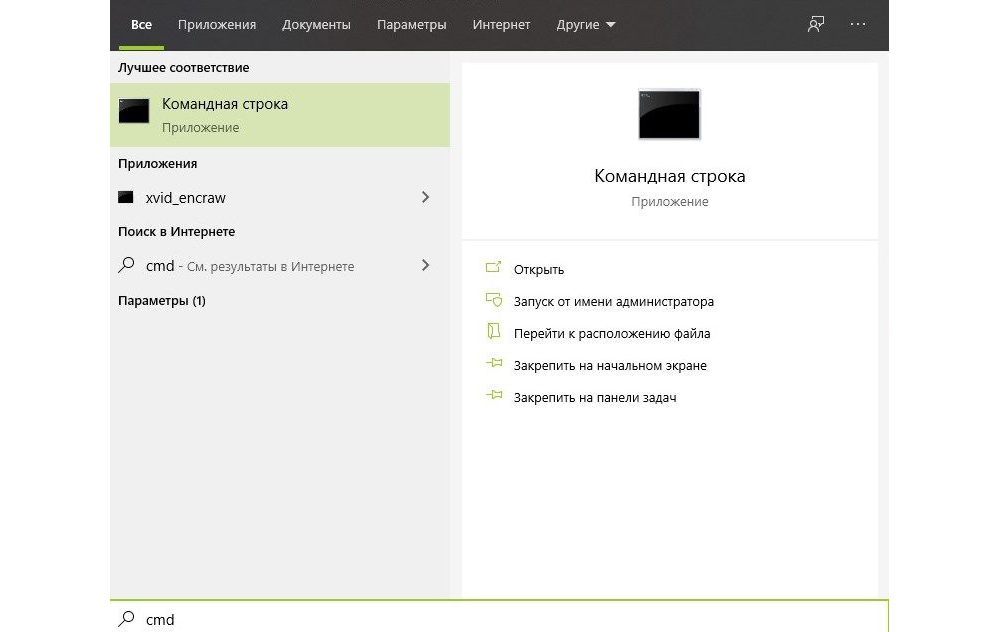Click the pin icon for Закрепить на начальном экране
The image size is (1000, 632).
[493, 365]
